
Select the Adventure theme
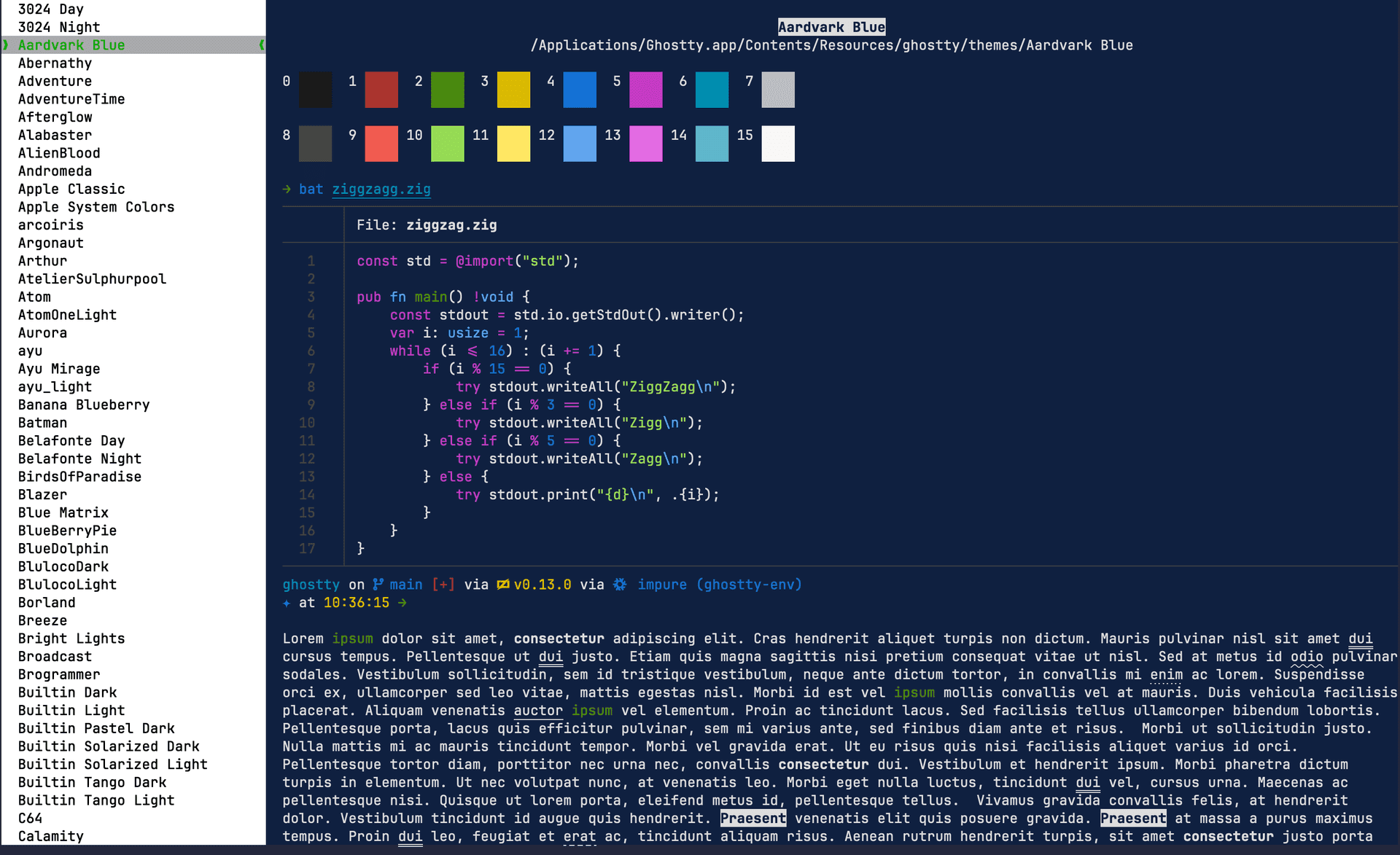click(x=54, y=80)
